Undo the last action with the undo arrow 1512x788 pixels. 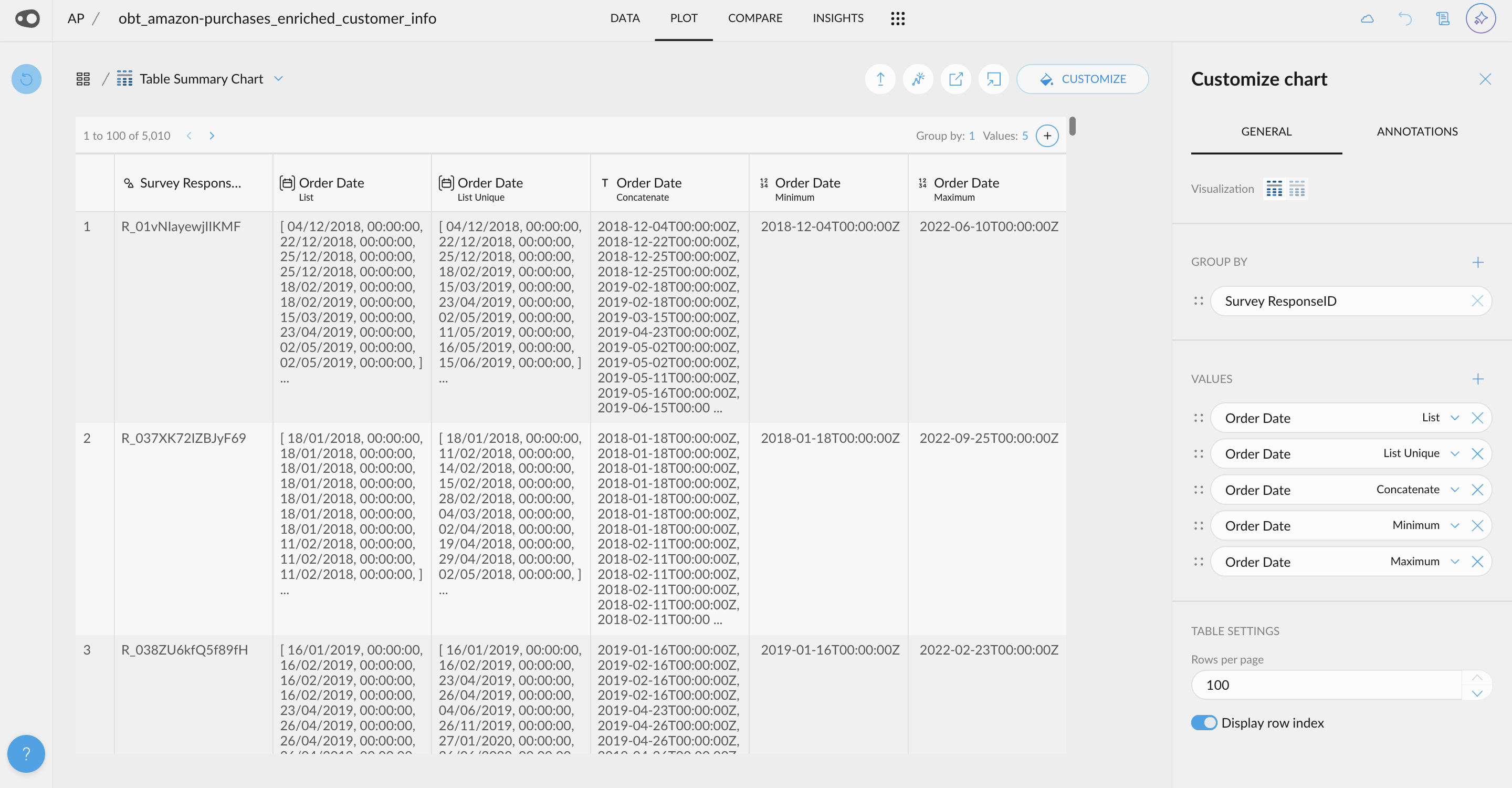(x=1404, y=19)
